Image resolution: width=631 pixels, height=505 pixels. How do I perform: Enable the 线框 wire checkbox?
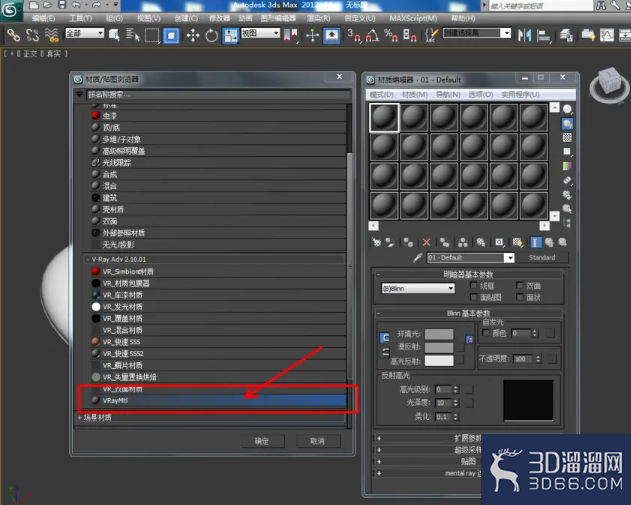[x=474, y=285]
